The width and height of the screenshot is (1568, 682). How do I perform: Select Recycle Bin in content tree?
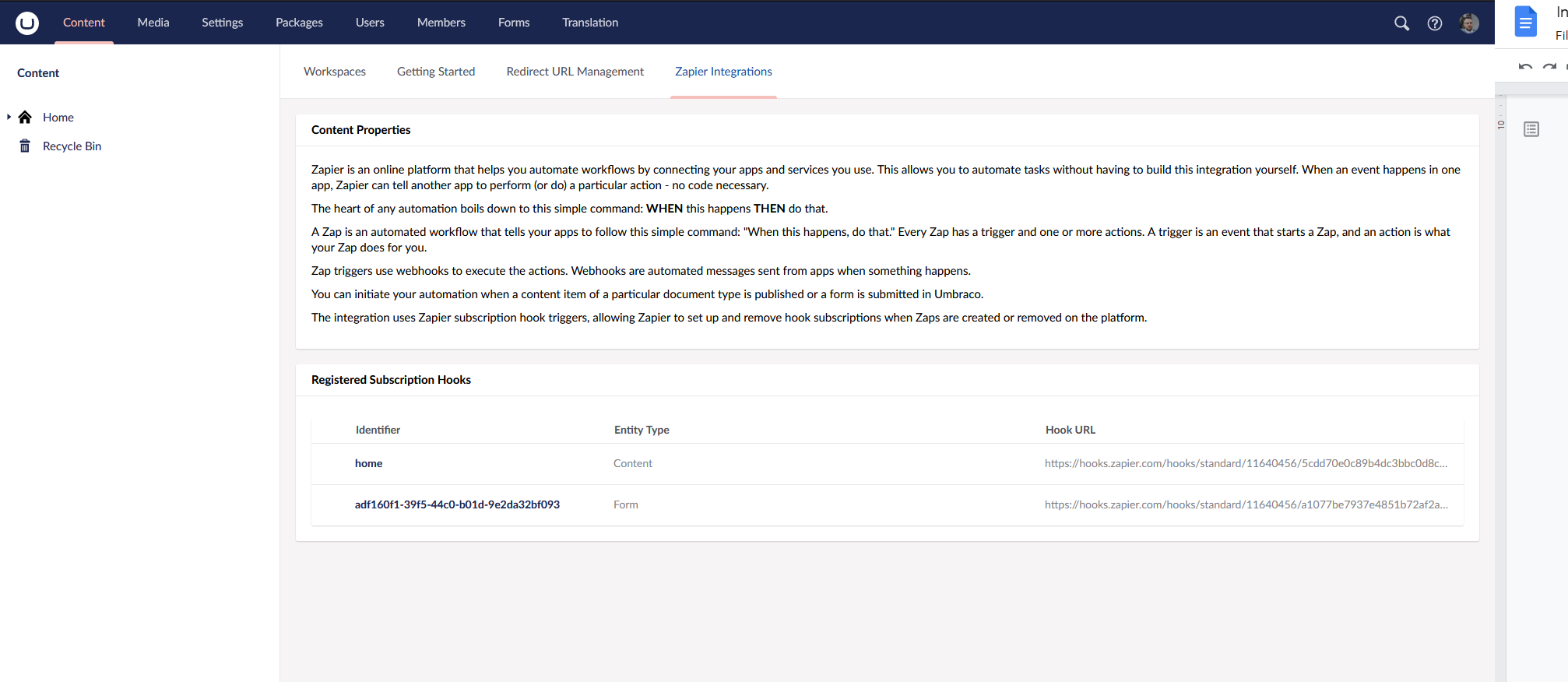(72, 146)
